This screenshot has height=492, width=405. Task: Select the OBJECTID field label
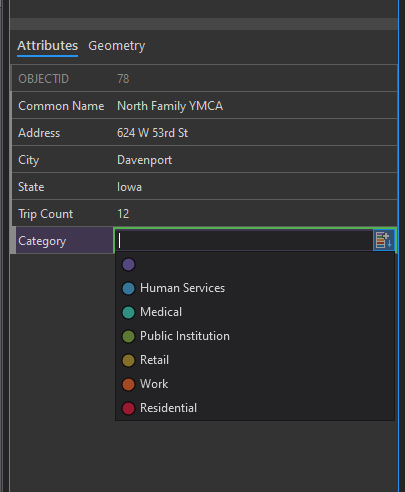[43, 79]
